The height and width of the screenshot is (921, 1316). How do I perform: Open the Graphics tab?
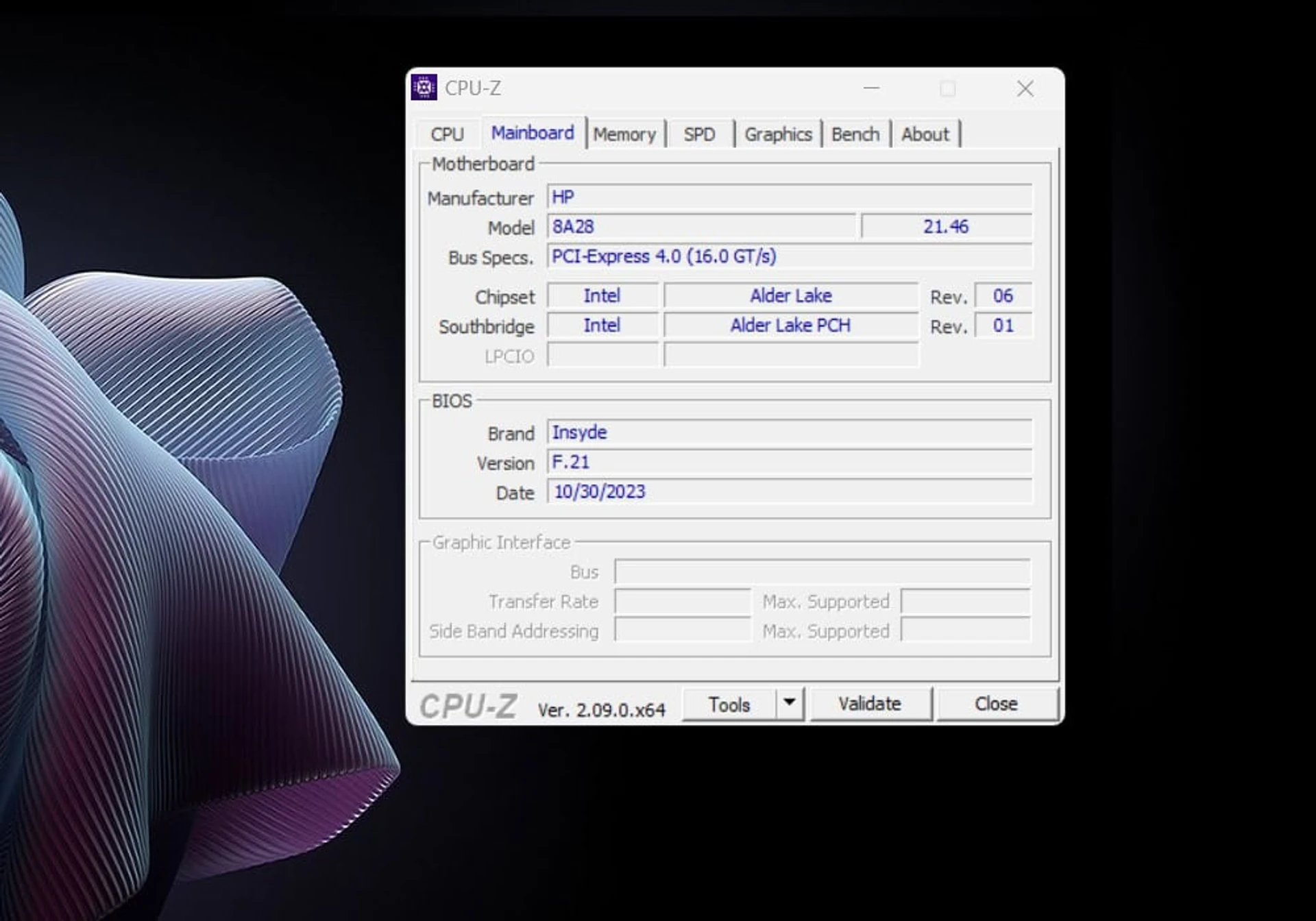click(x=778, y=134)
